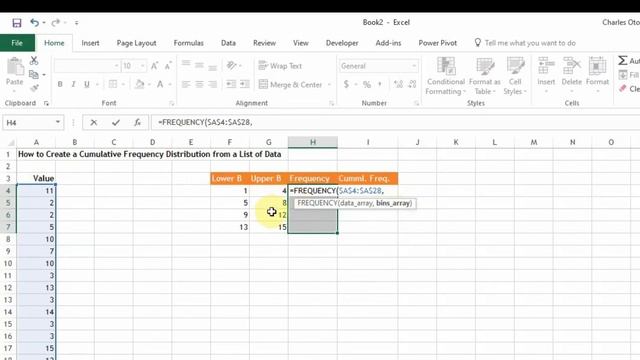Click the Font Color letter A
Image resolution: width=640 pixels, height=360 pixels.
pyautogui.click(x=160, y=84)
